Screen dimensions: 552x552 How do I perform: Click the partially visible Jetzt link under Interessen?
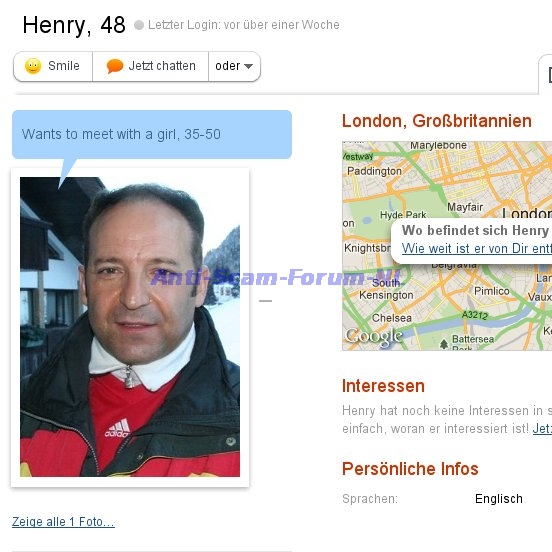[542, 428]
